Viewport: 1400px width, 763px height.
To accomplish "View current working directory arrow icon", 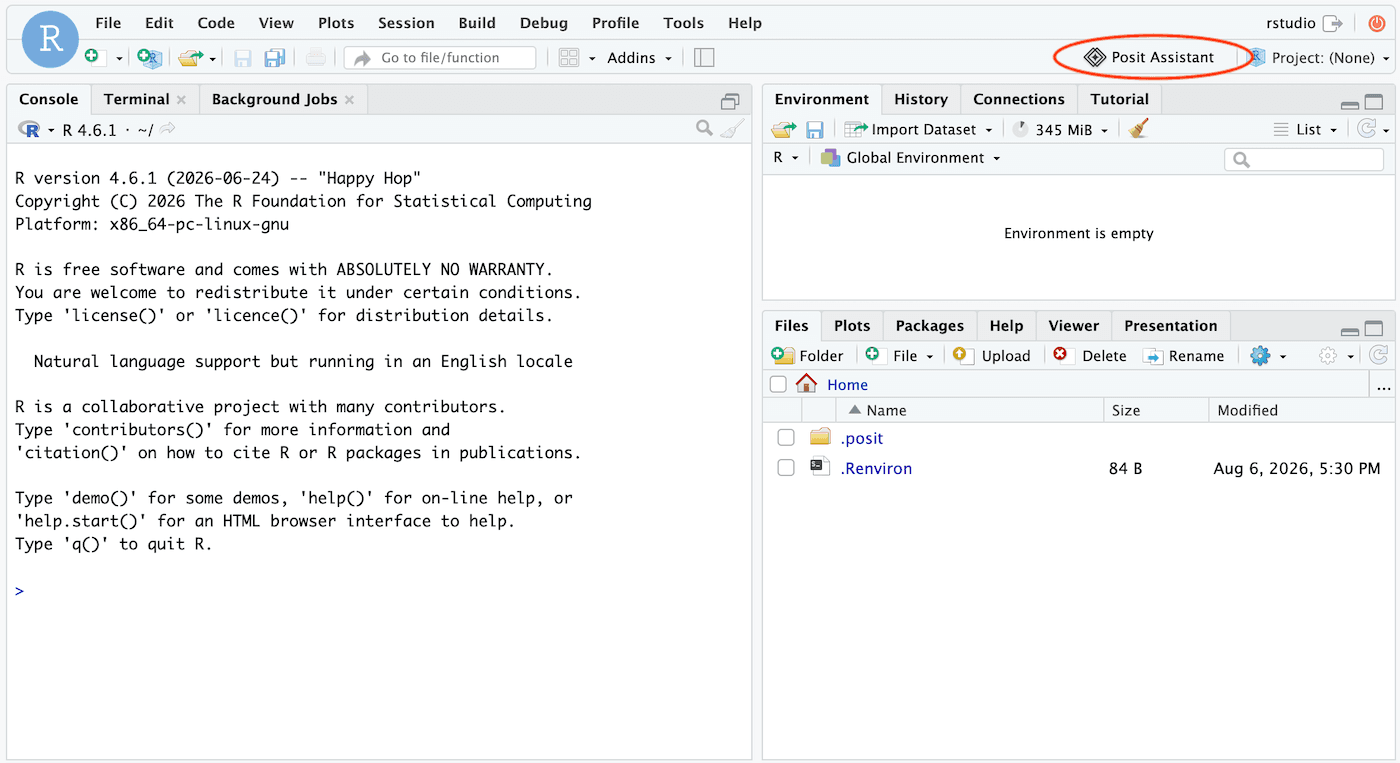I will [x=168, y=129].
